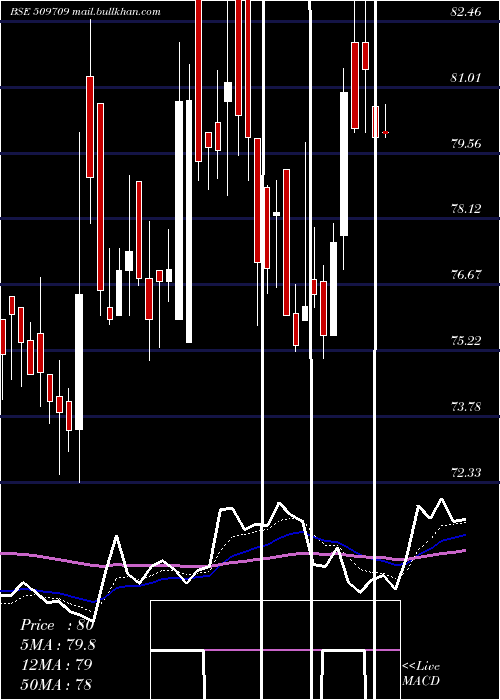Click the 50MA : 78 readout
The width and height of the screenshot is (500, 700).
(57, 684)
